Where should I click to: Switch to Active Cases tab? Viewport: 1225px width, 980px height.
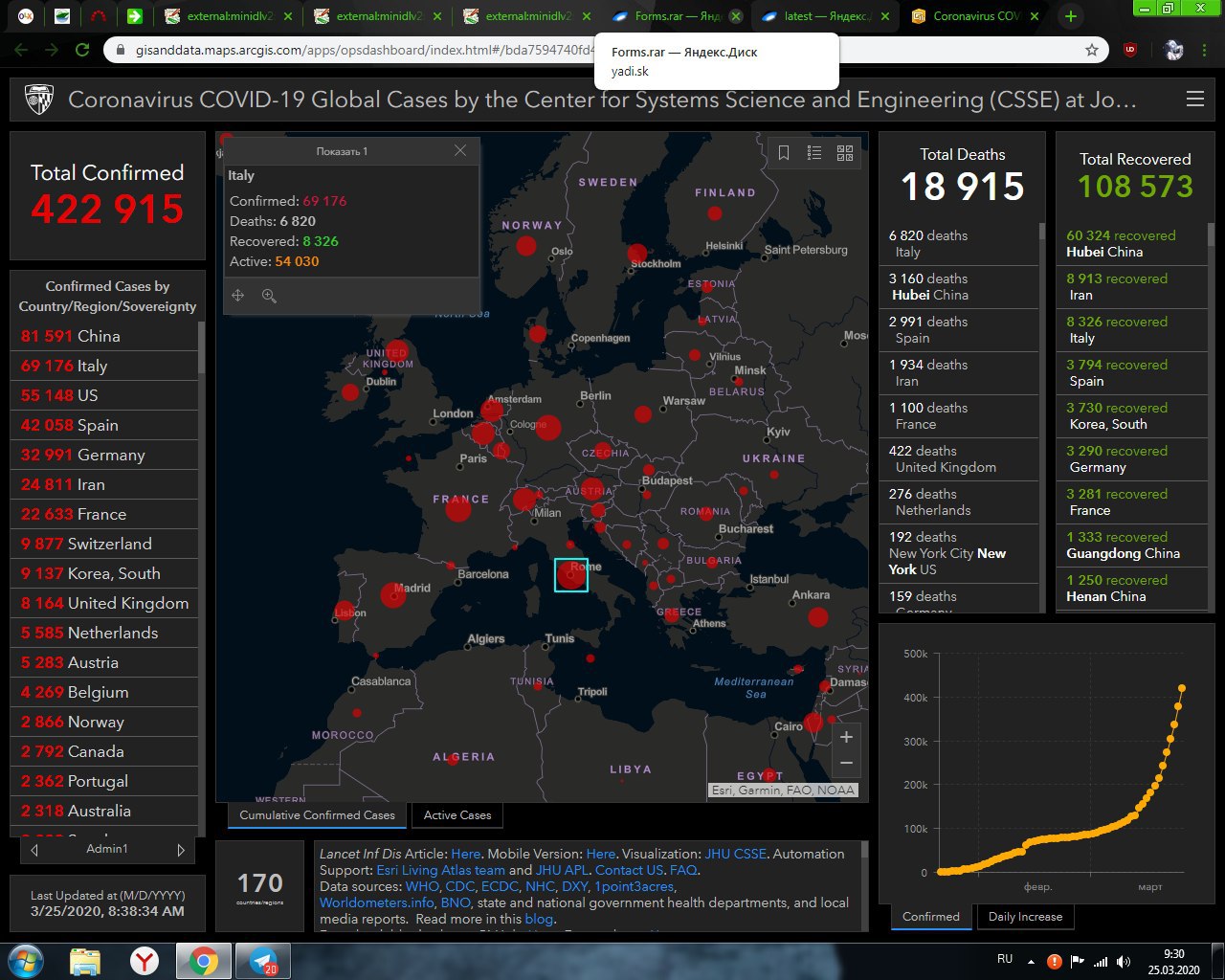pyautogui.click(x=457, y=815)
